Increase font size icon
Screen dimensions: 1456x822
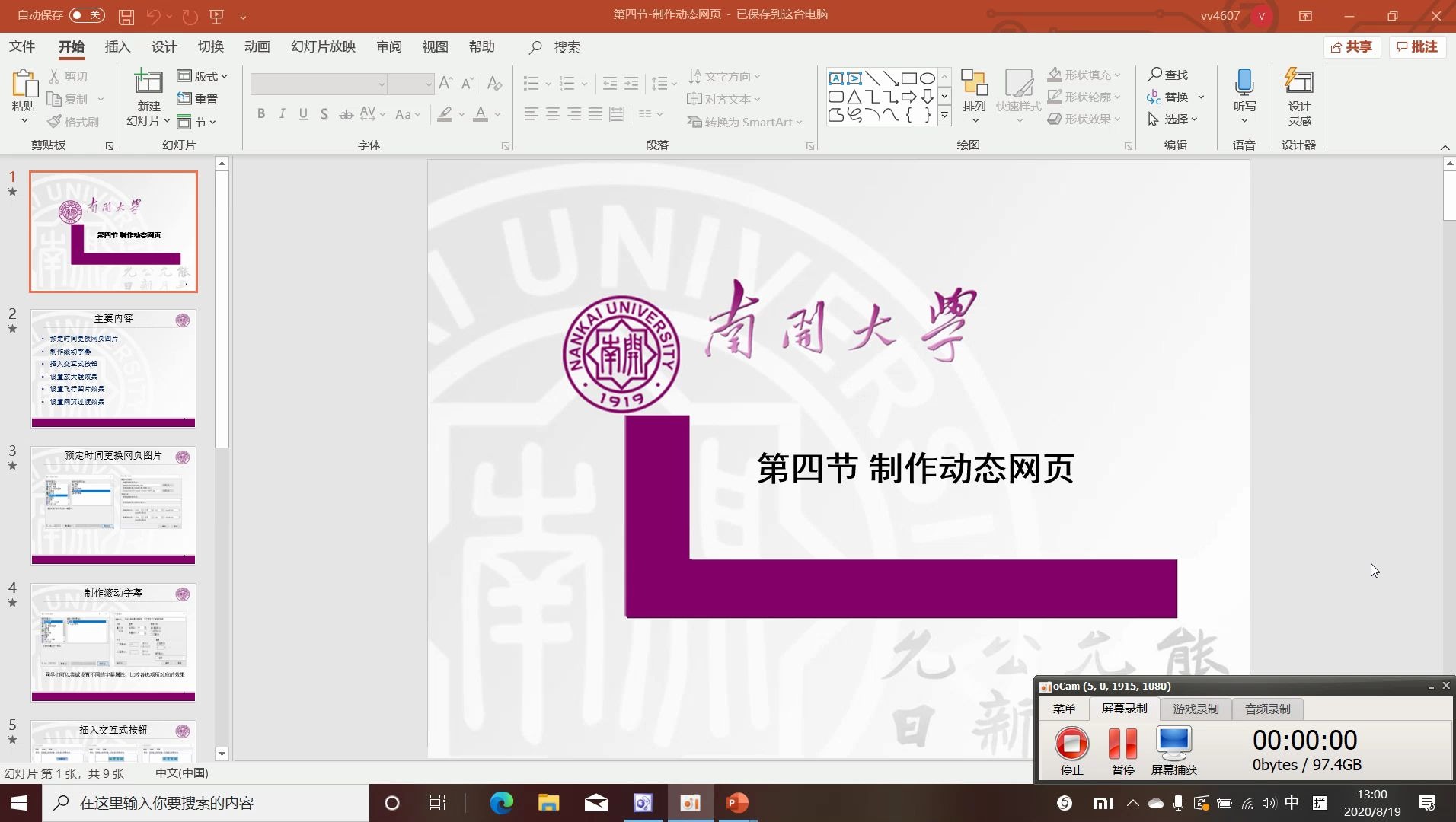(x=446, y=82)
